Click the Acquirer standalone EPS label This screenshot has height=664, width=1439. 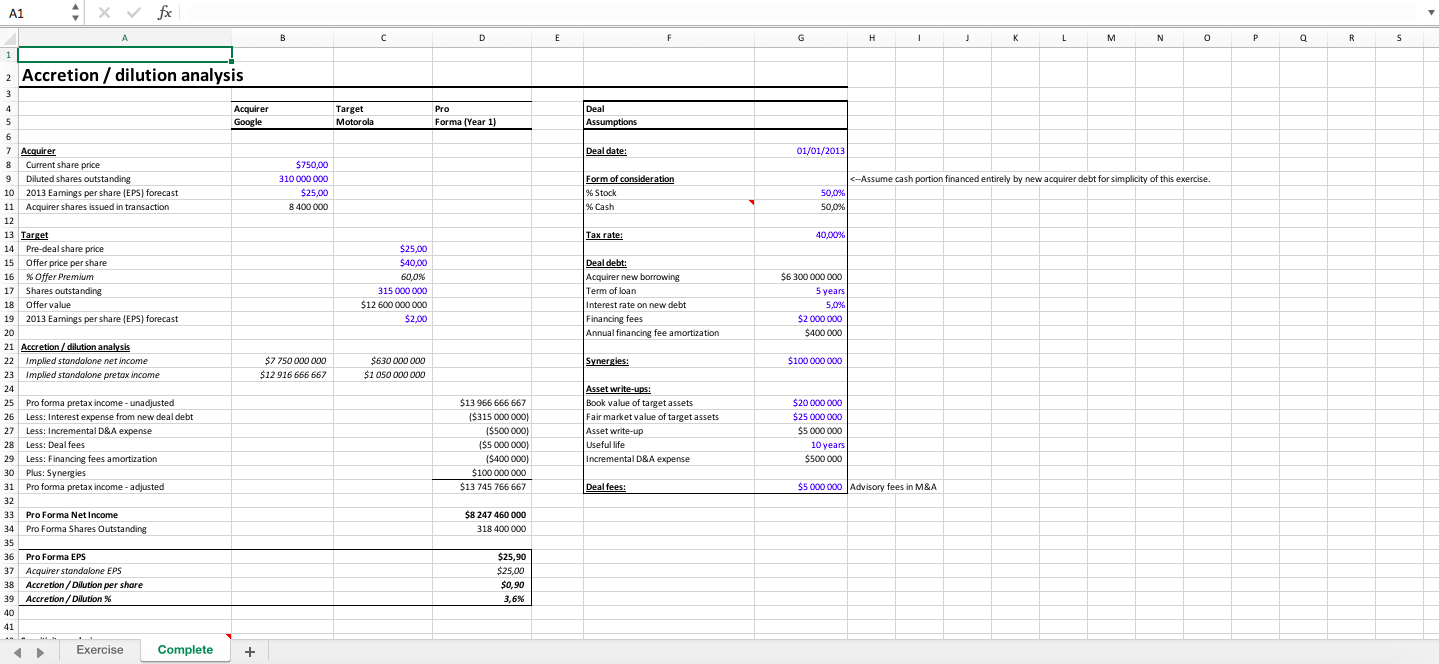tap(73, 570)
